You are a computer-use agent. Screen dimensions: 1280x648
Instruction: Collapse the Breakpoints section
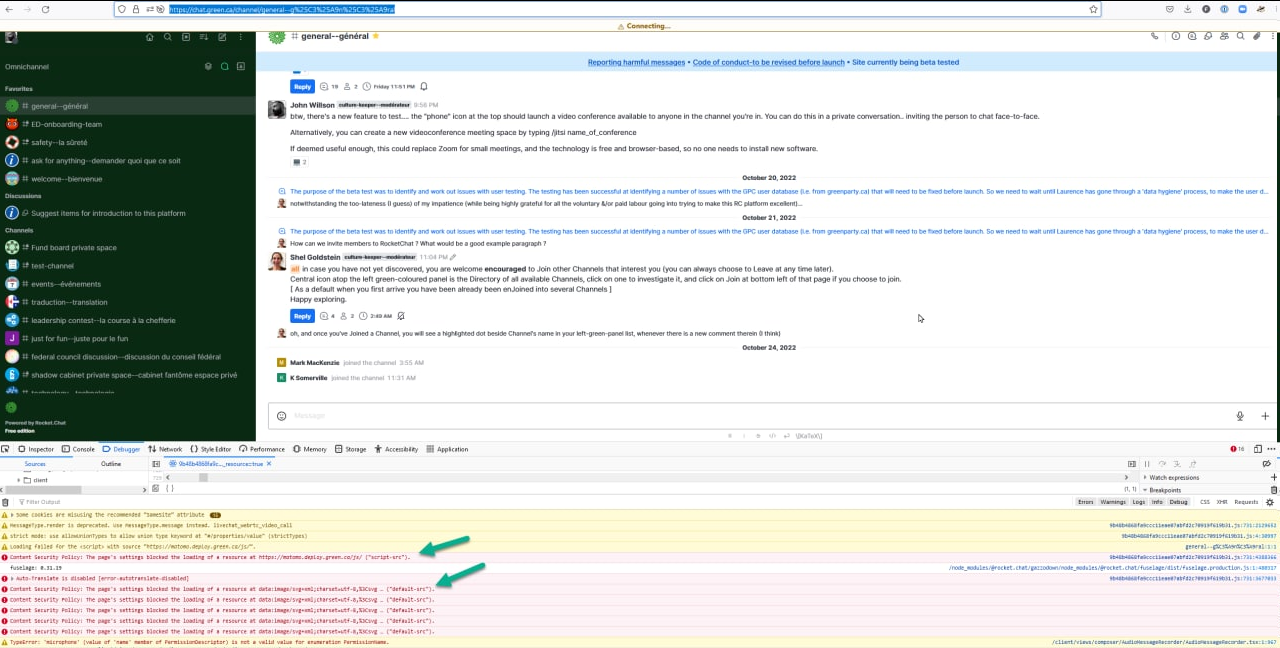click(x=1146, y=490)
